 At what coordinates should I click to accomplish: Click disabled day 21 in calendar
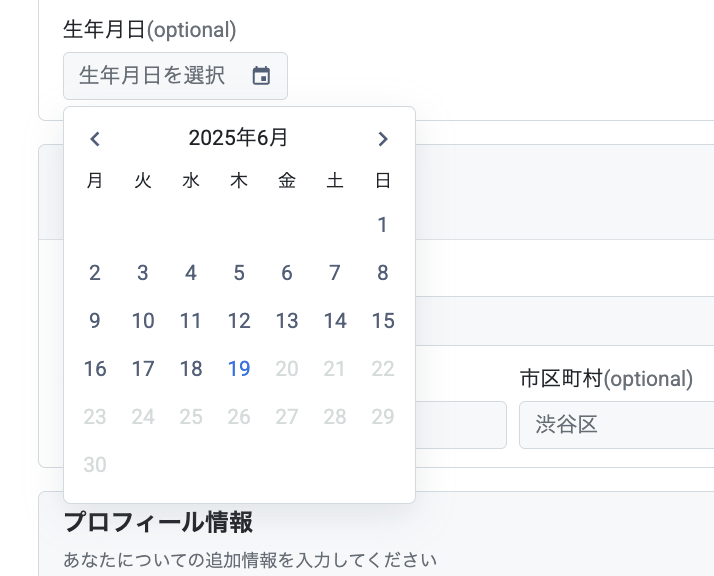click(x=335, y=368)
